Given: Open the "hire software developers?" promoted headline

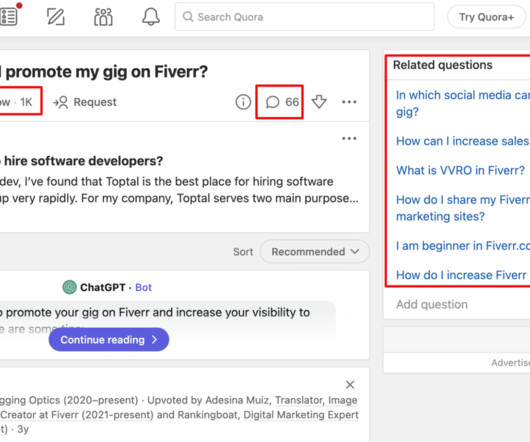Looking at the screenshot, I should [81, 161].
